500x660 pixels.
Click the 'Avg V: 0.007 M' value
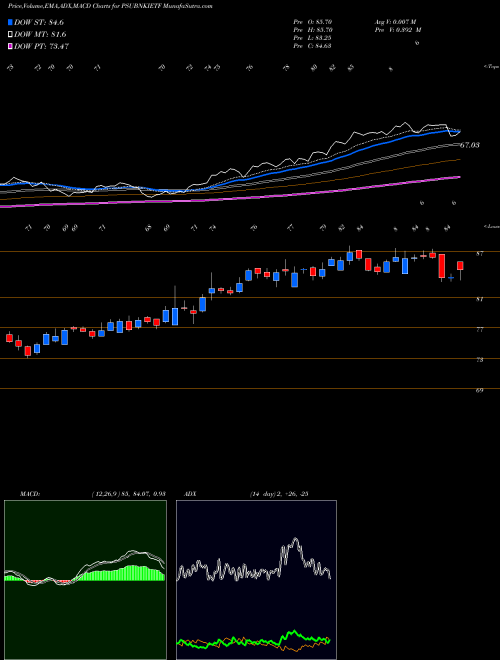[x=395, y=22]
